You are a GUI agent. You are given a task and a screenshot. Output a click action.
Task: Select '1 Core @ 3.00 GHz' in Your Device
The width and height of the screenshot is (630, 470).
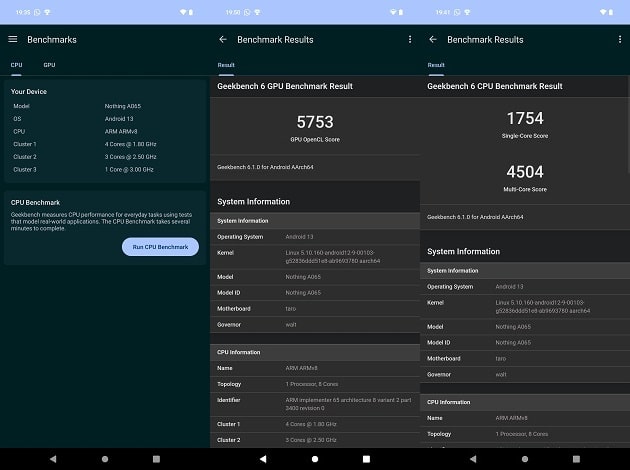[129, 170]
